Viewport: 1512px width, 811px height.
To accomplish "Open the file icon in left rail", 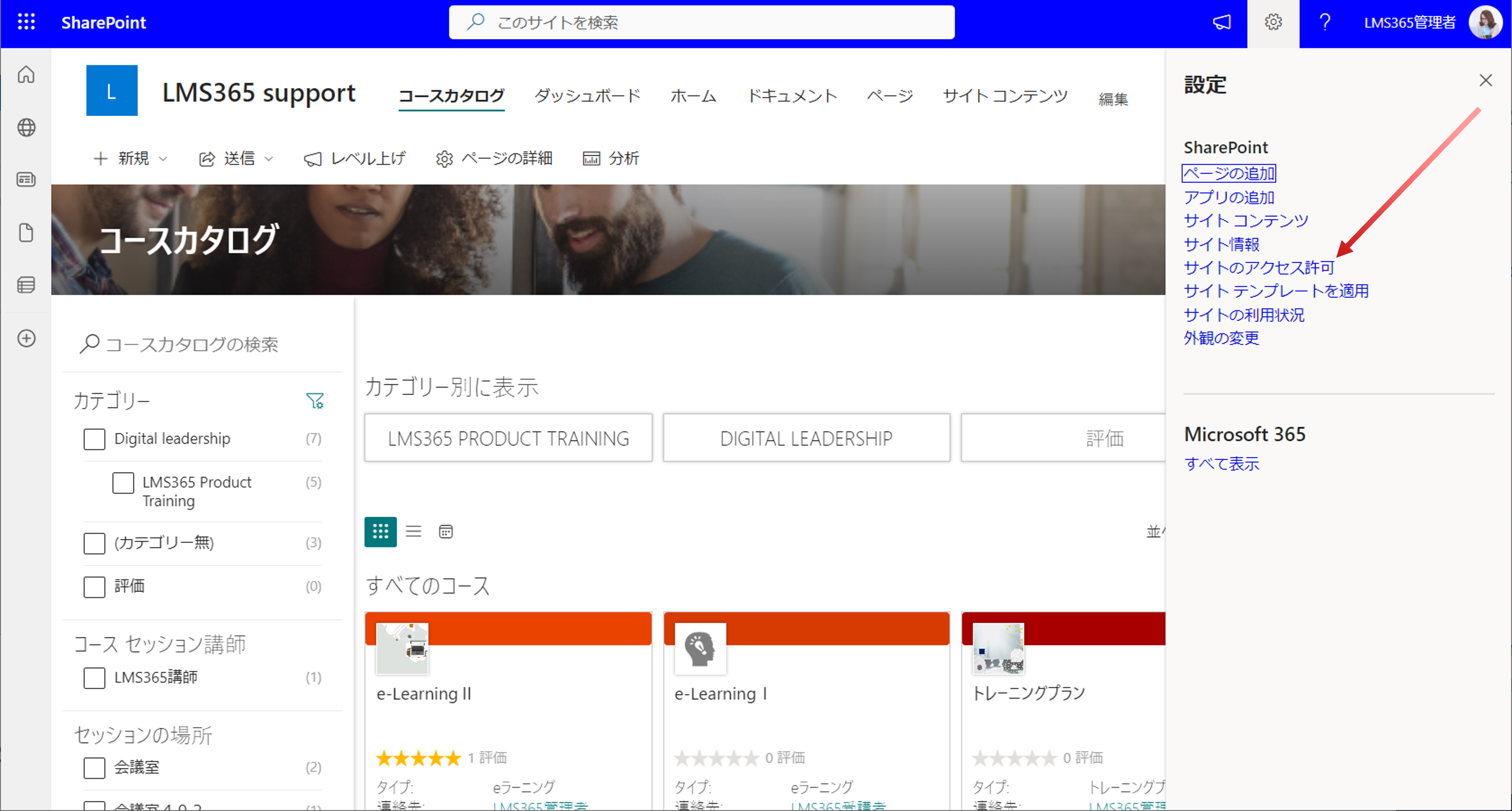I will [26, 233].
